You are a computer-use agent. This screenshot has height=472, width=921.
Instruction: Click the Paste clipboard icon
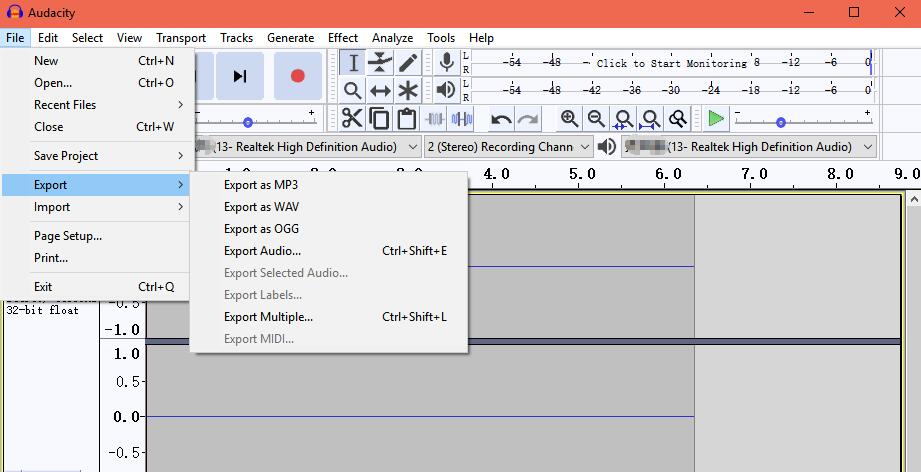[406, 119]
